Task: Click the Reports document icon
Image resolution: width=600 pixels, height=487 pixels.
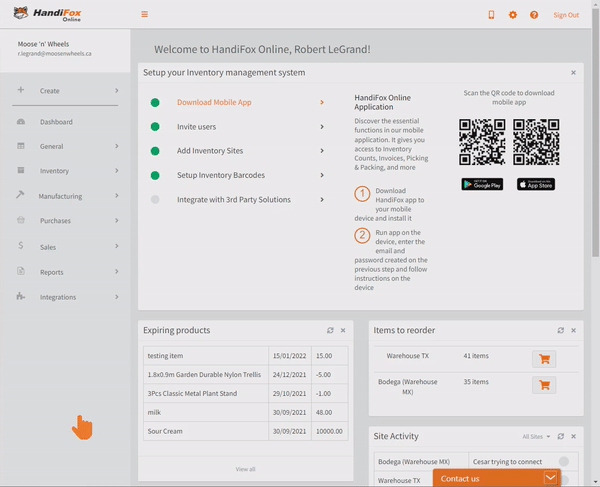Action: [x=21, y=271]
